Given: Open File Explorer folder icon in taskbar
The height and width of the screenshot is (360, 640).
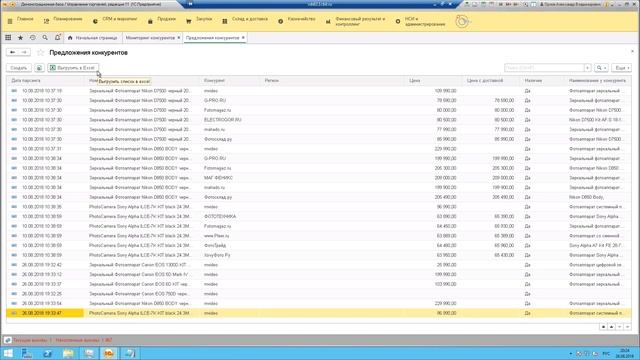Looking at the screenshot, I should pyautogui.click(x=68, y=353).
